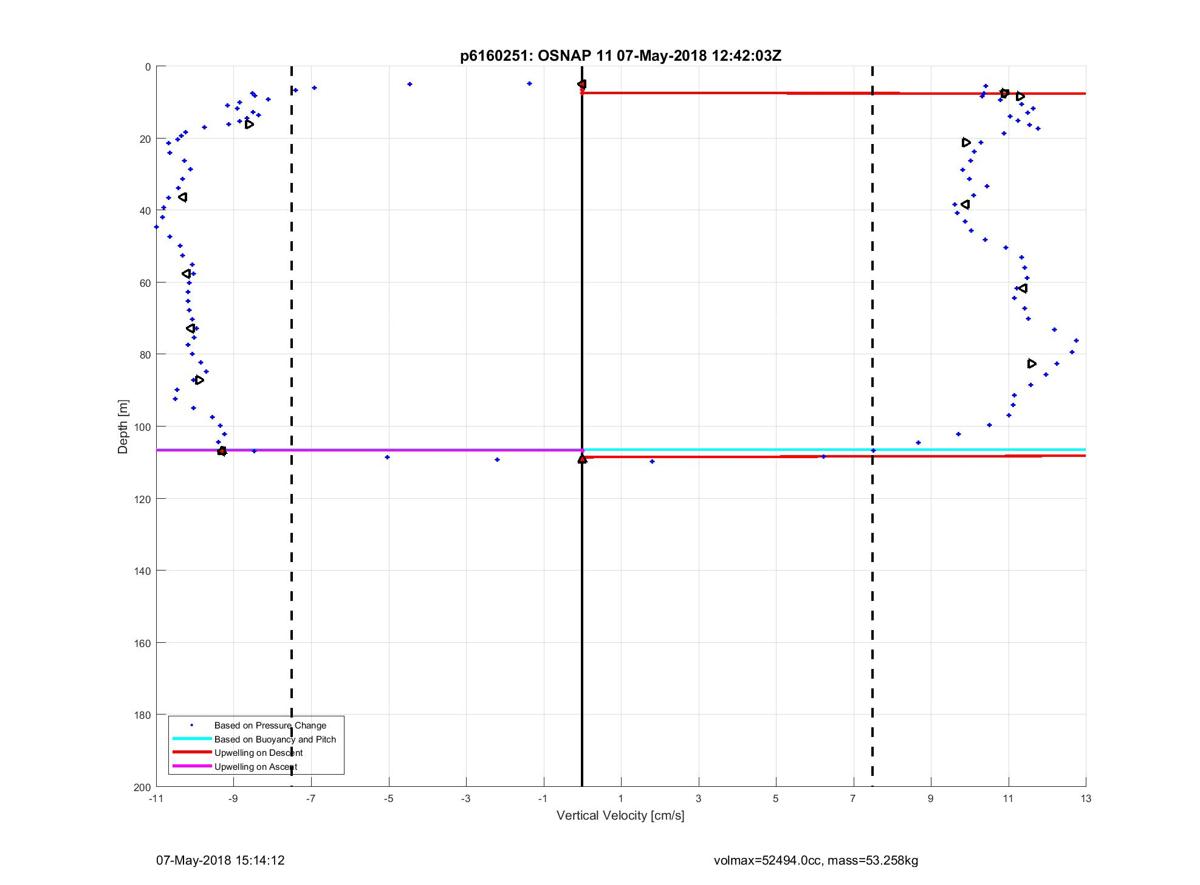Click legend entry 'Based on Buoyancy and Pitch'

(x=275, y=739)
